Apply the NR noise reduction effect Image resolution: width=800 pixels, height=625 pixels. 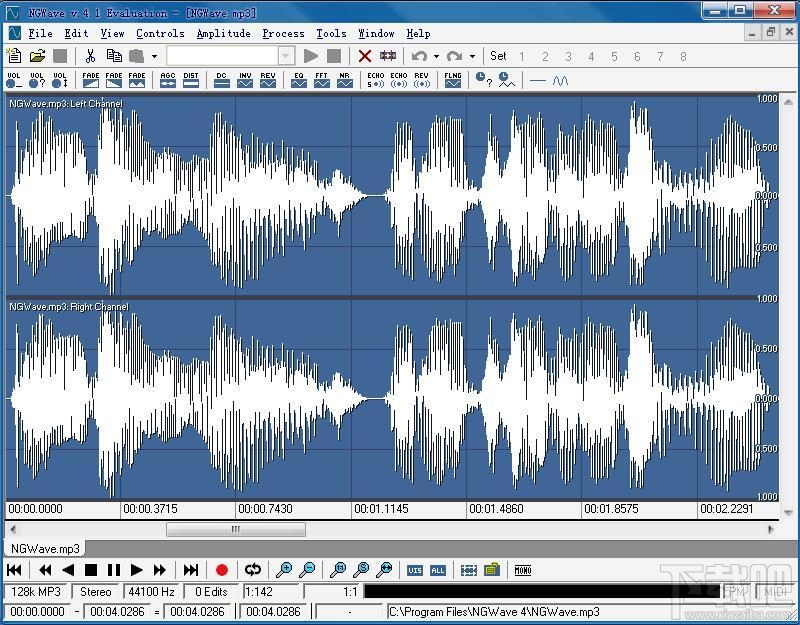345,80
